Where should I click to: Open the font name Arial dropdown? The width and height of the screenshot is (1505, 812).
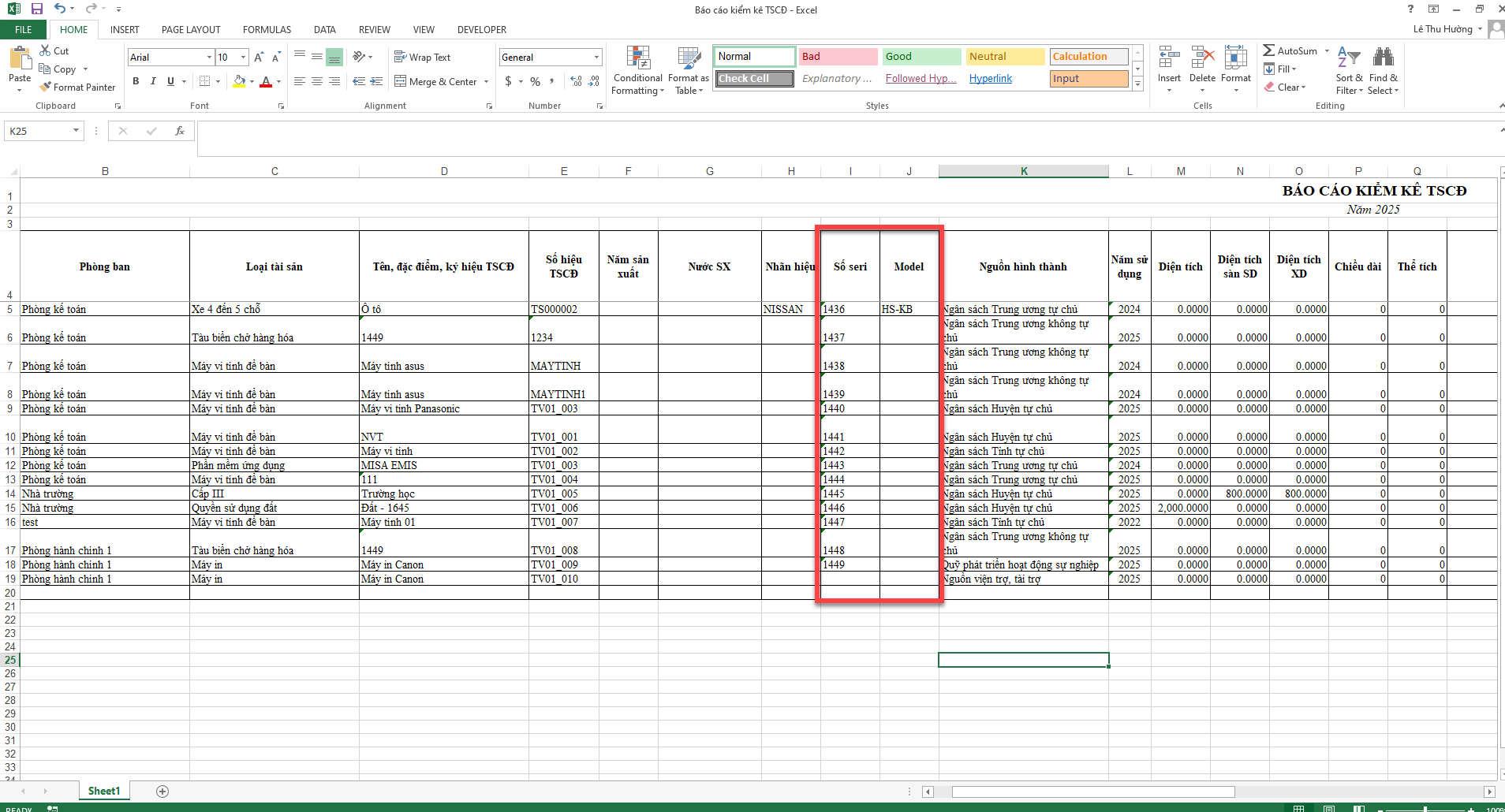pyautogui.click(x=209, y=58)
